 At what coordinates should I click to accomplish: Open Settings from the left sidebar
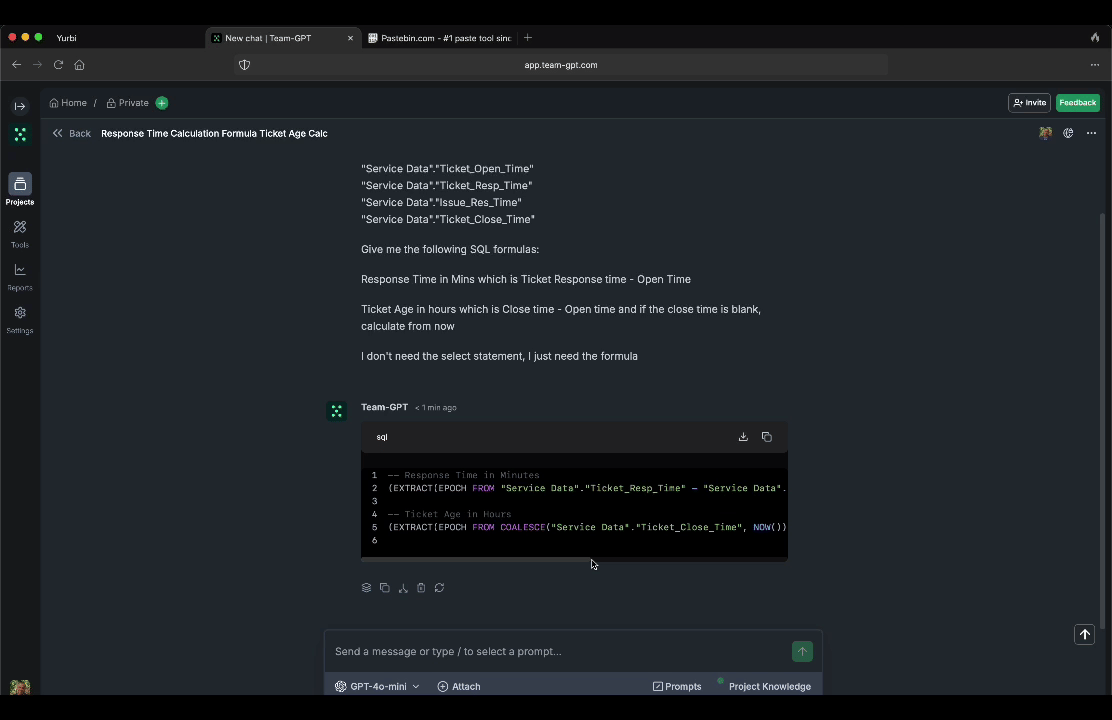click(20, 319)
